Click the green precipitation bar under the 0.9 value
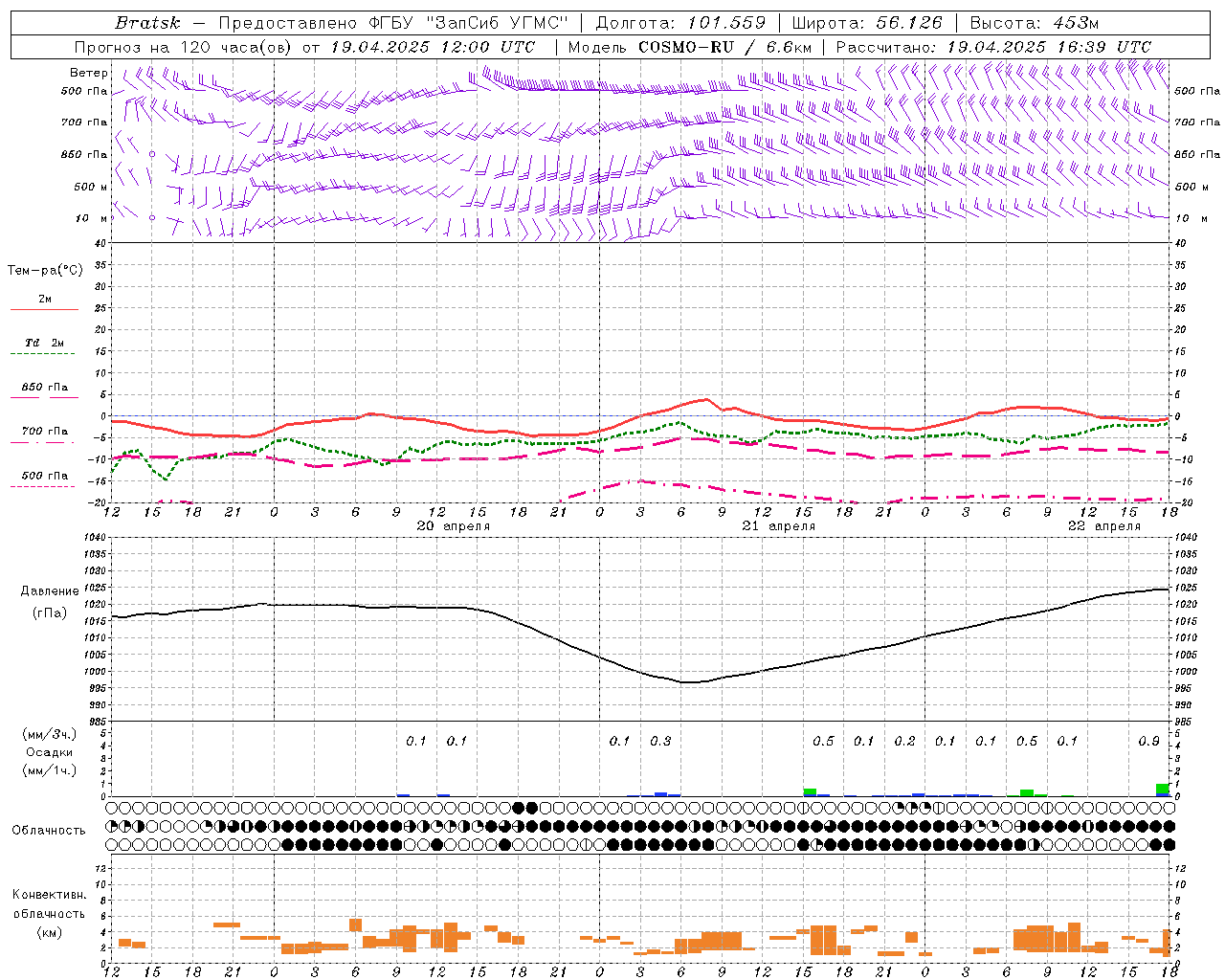 point(1162,790)
